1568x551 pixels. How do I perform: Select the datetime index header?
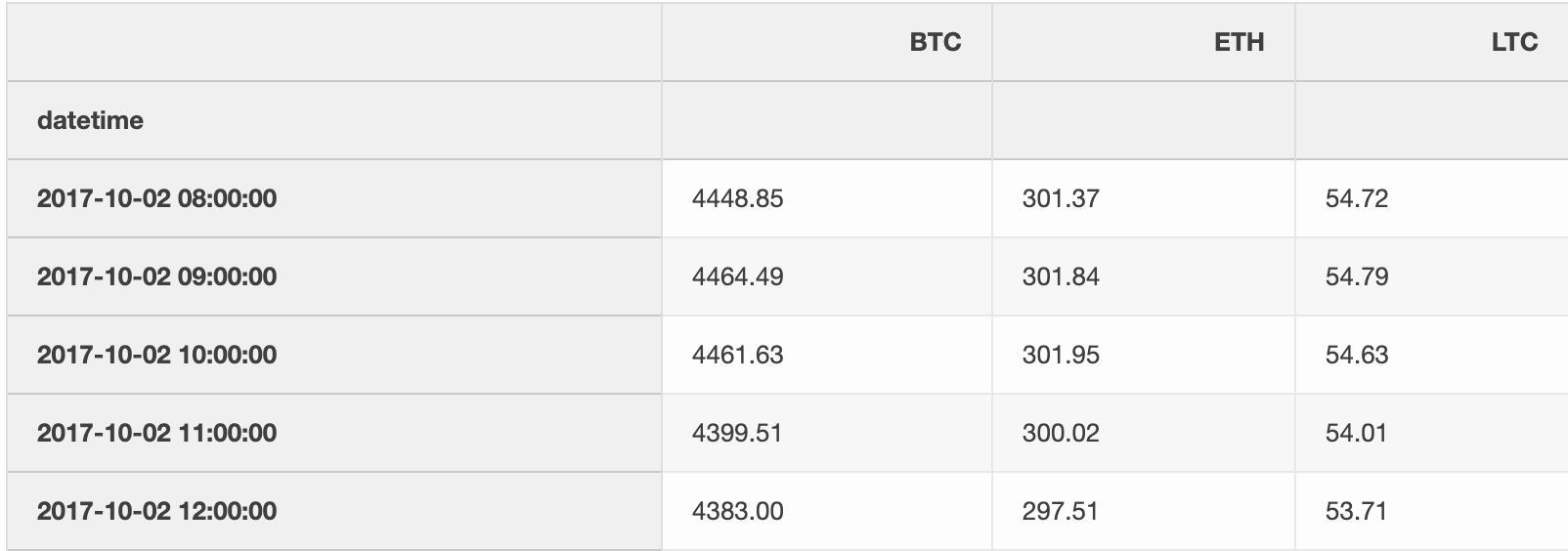click(90, 120)
